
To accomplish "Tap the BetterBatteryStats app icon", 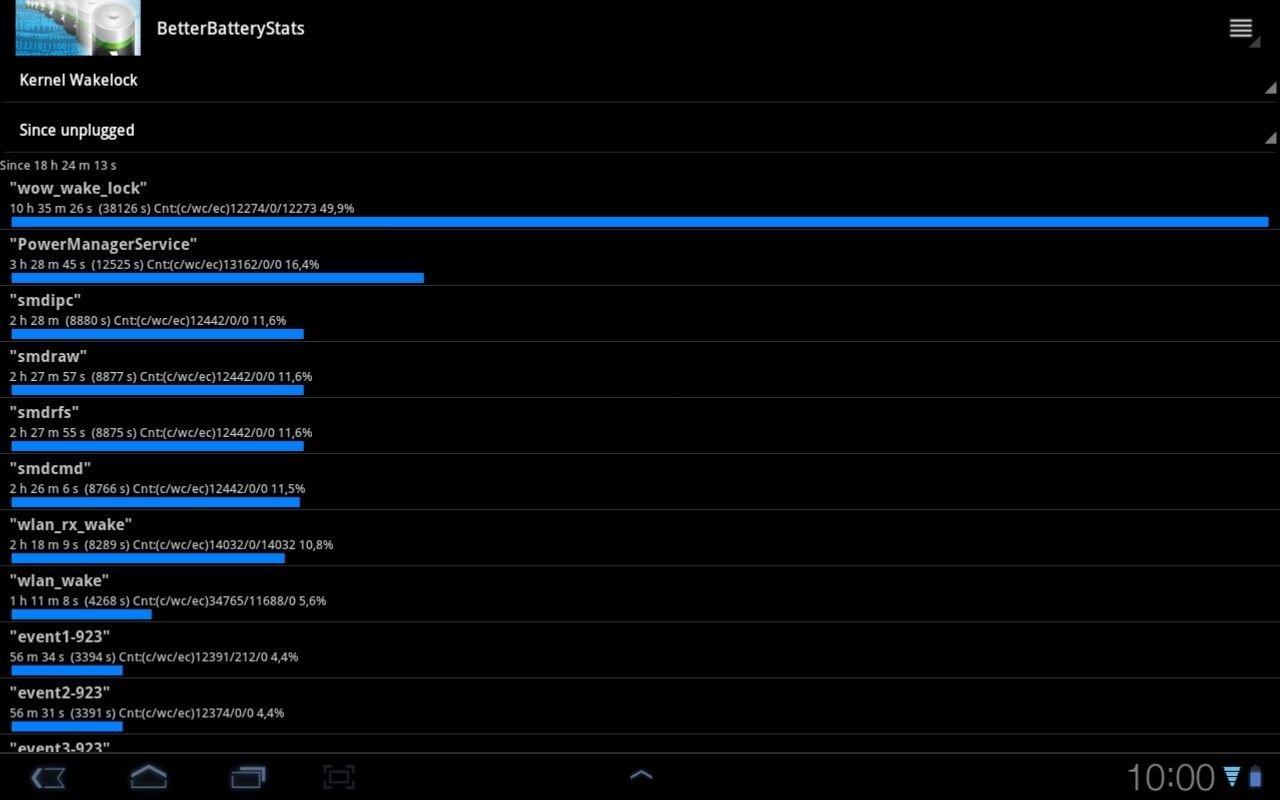I will coord(78,27).
